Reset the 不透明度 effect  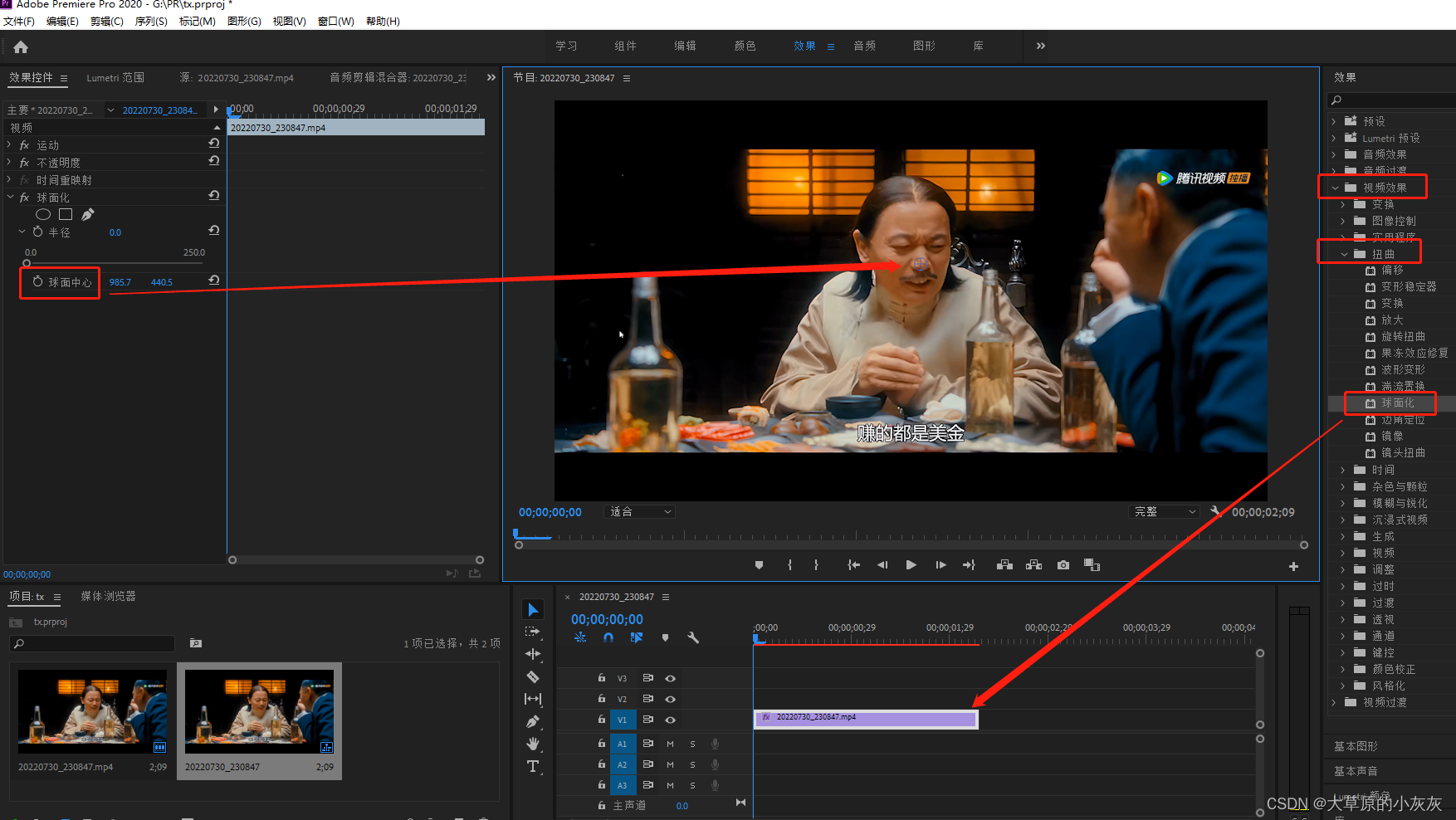[214, 161]
